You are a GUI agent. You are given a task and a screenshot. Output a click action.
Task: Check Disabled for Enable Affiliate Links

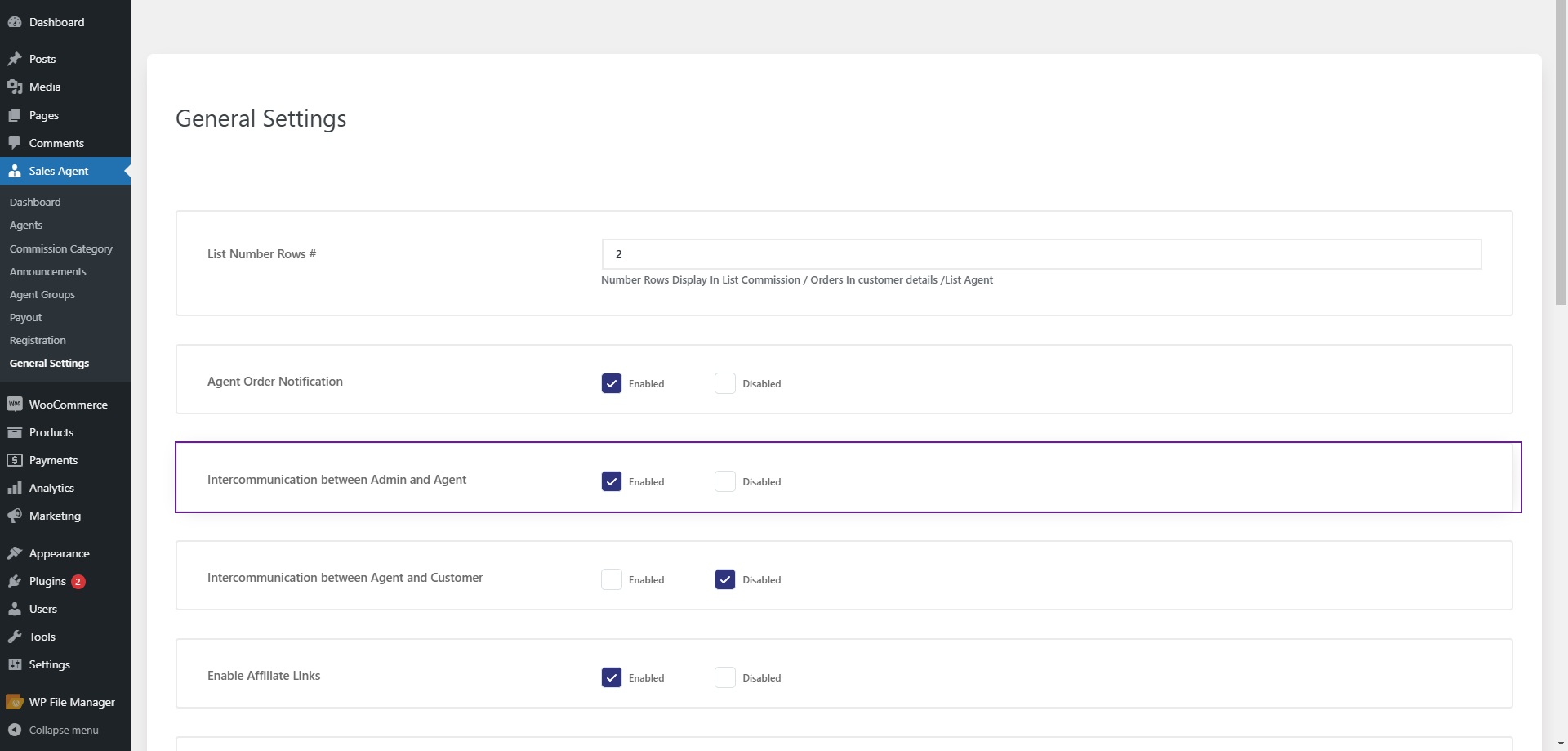pyautogui.click(x=725, y=677)
